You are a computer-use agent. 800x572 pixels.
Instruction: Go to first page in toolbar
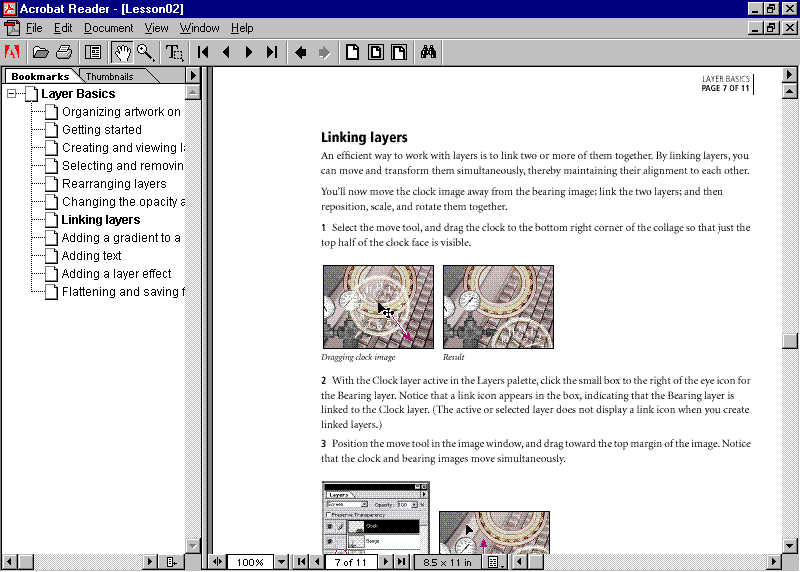(203, 52)
